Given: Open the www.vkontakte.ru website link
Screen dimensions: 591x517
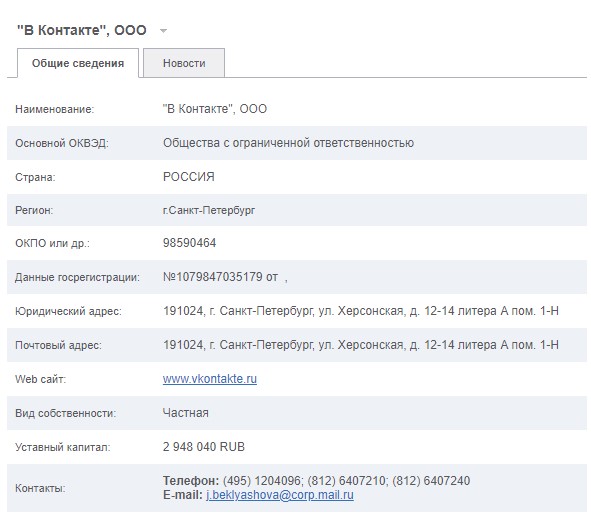Looking at the screenshot, I should (210, 379).
